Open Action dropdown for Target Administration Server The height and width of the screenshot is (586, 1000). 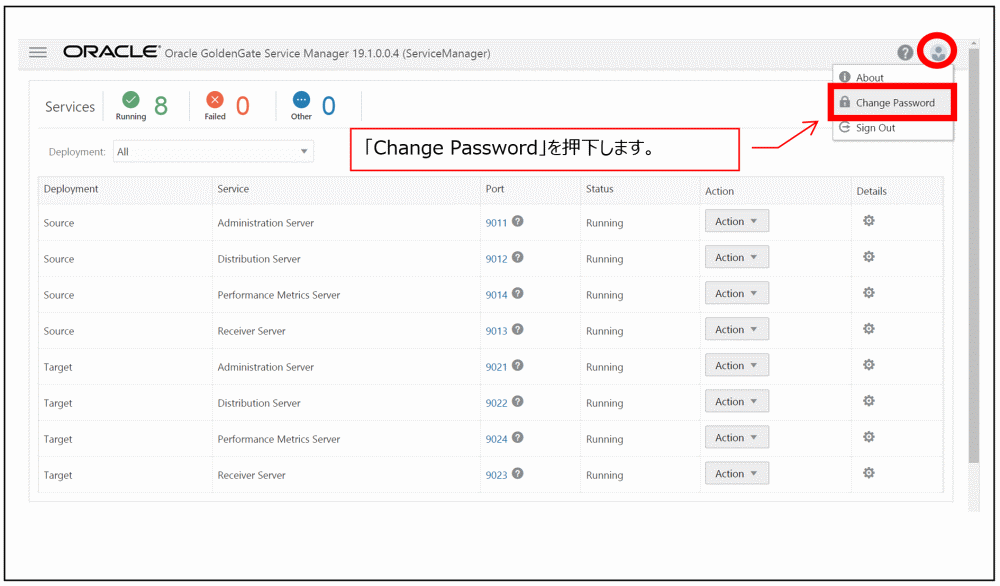point(736,365)
